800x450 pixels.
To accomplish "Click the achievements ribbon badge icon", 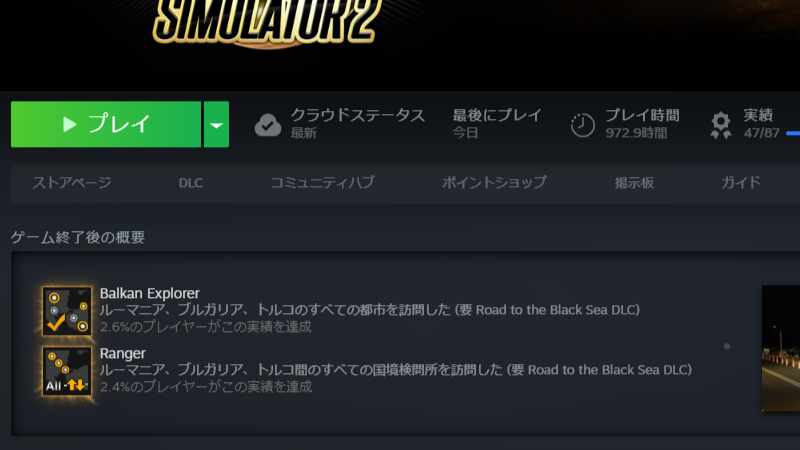I will (x=720, y=126).
